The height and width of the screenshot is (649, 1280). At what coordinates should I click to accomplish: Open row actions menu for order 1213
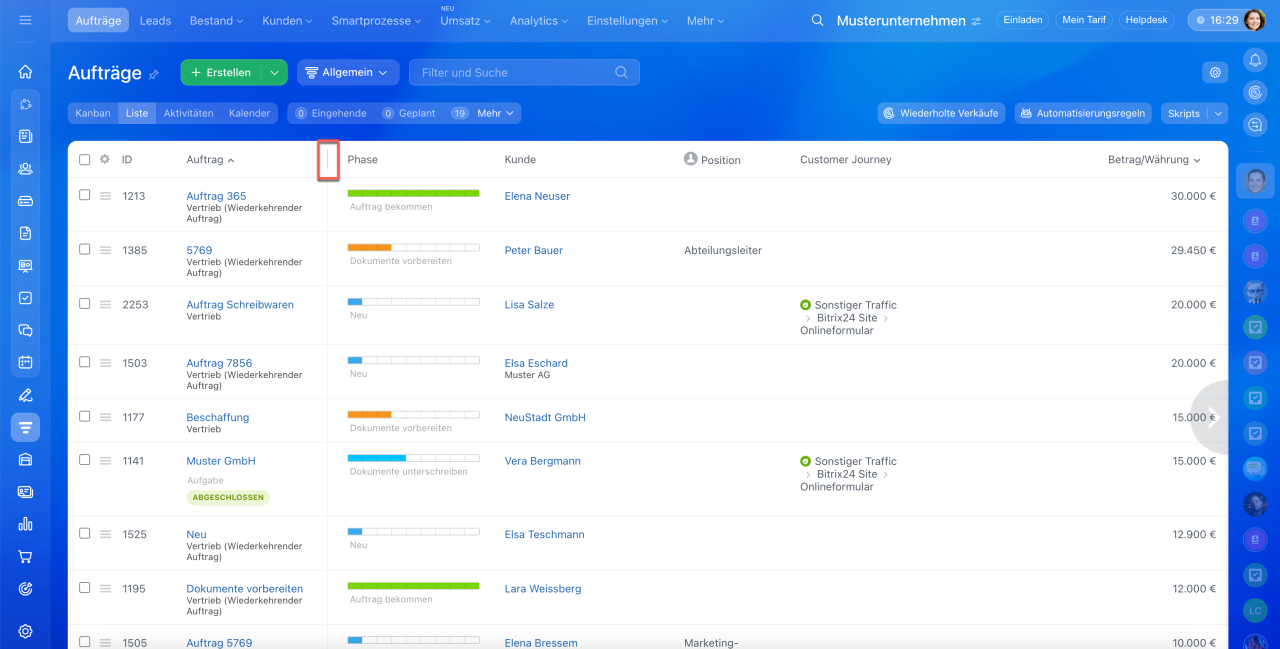[x=105, y=196]
